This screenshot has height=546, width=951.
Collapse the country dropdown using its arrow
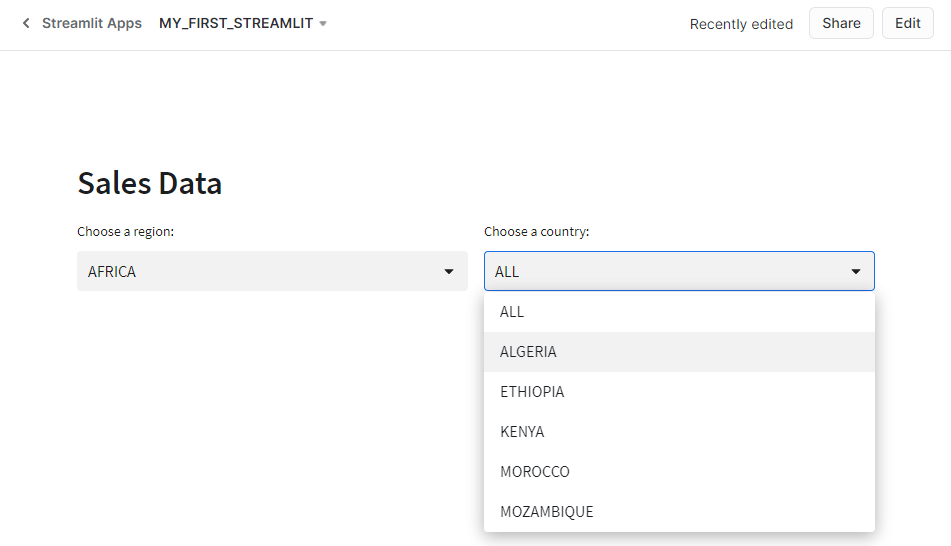(x=856, y=271)
